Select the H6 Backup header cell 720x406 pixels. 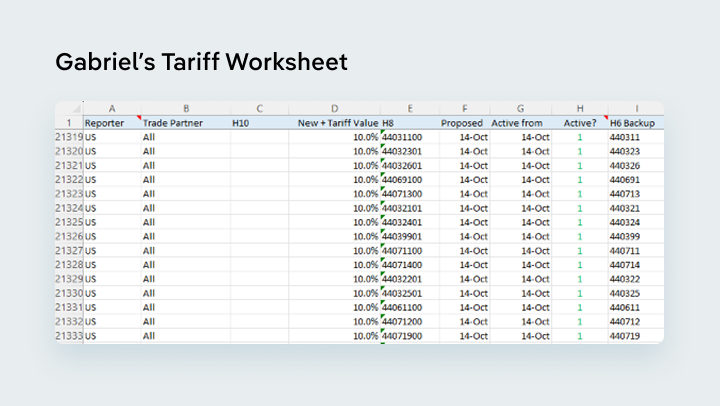tap(634, 123)
